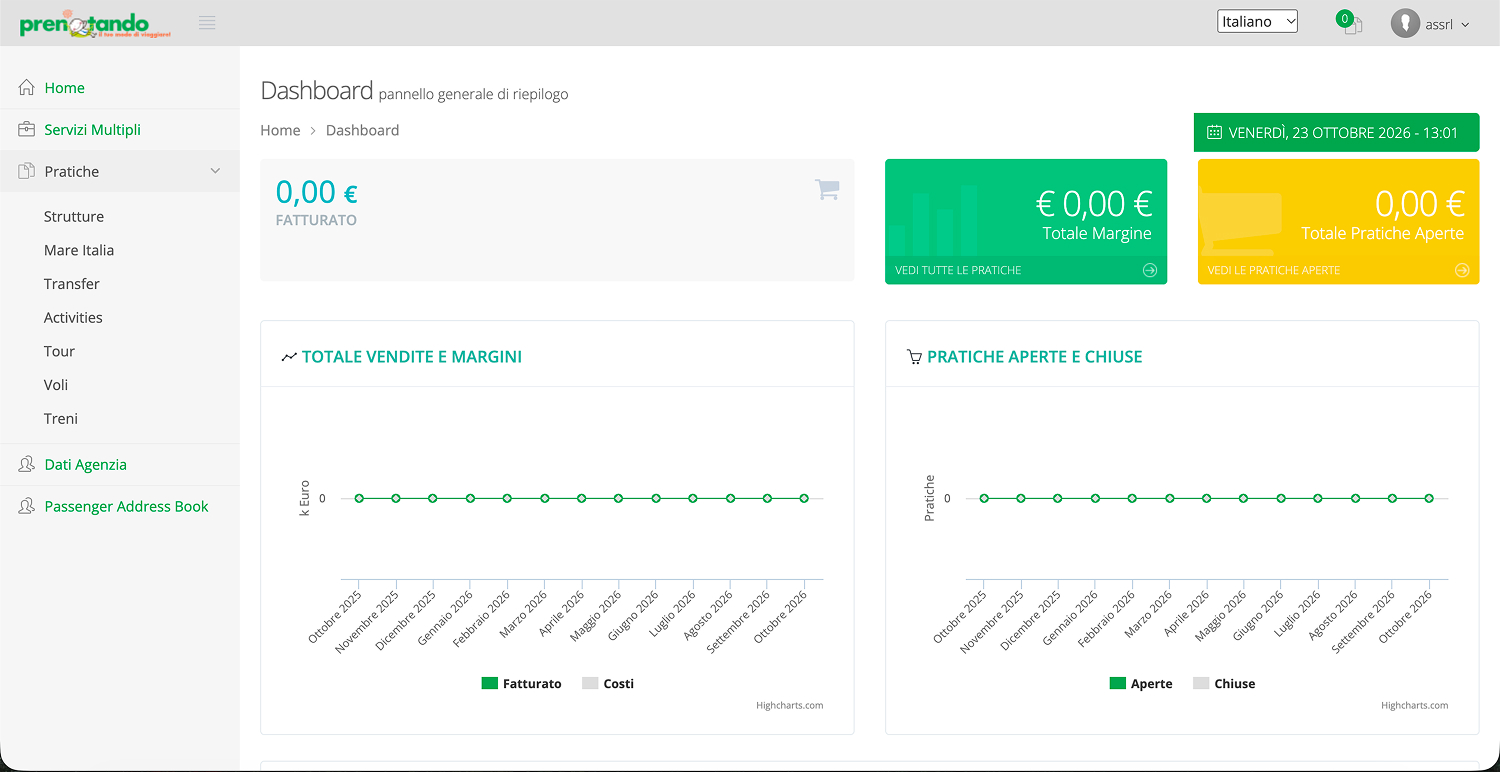Click the calendar icon in date banner
The image size is (1500, 772).
point(1214,133)
